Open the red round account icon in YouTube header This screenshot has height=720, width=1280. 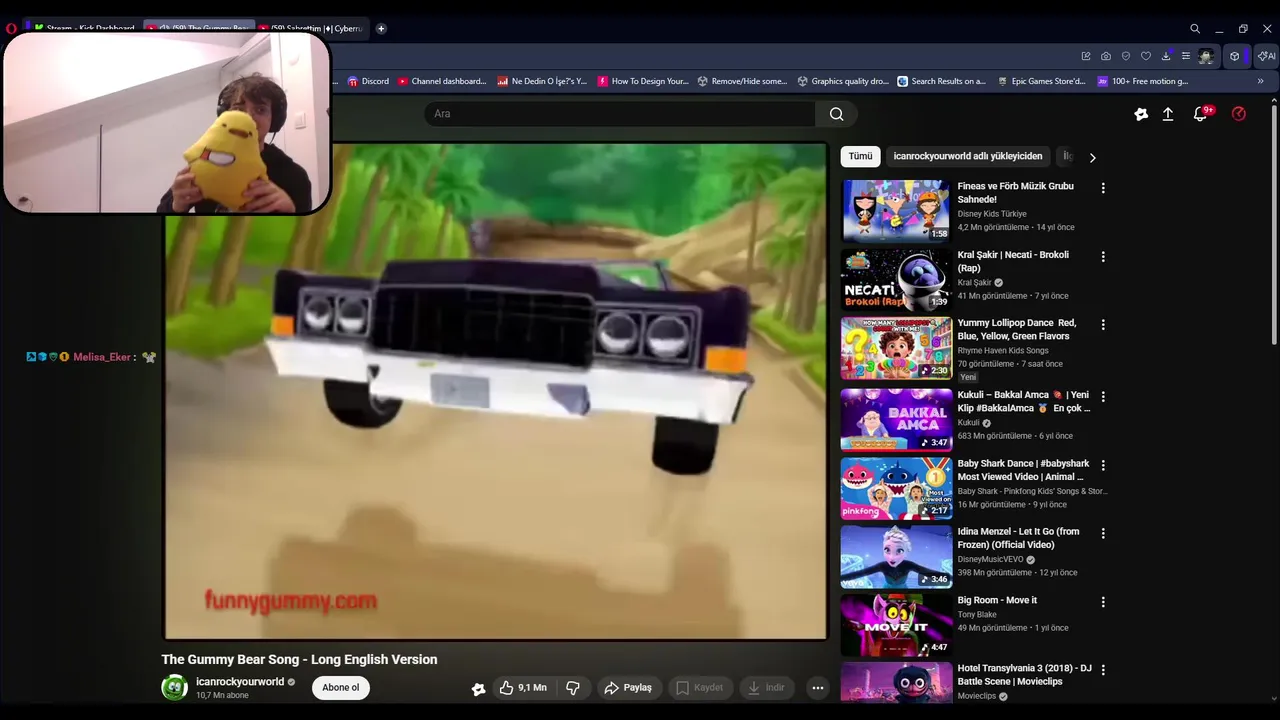coord(1239,114)
